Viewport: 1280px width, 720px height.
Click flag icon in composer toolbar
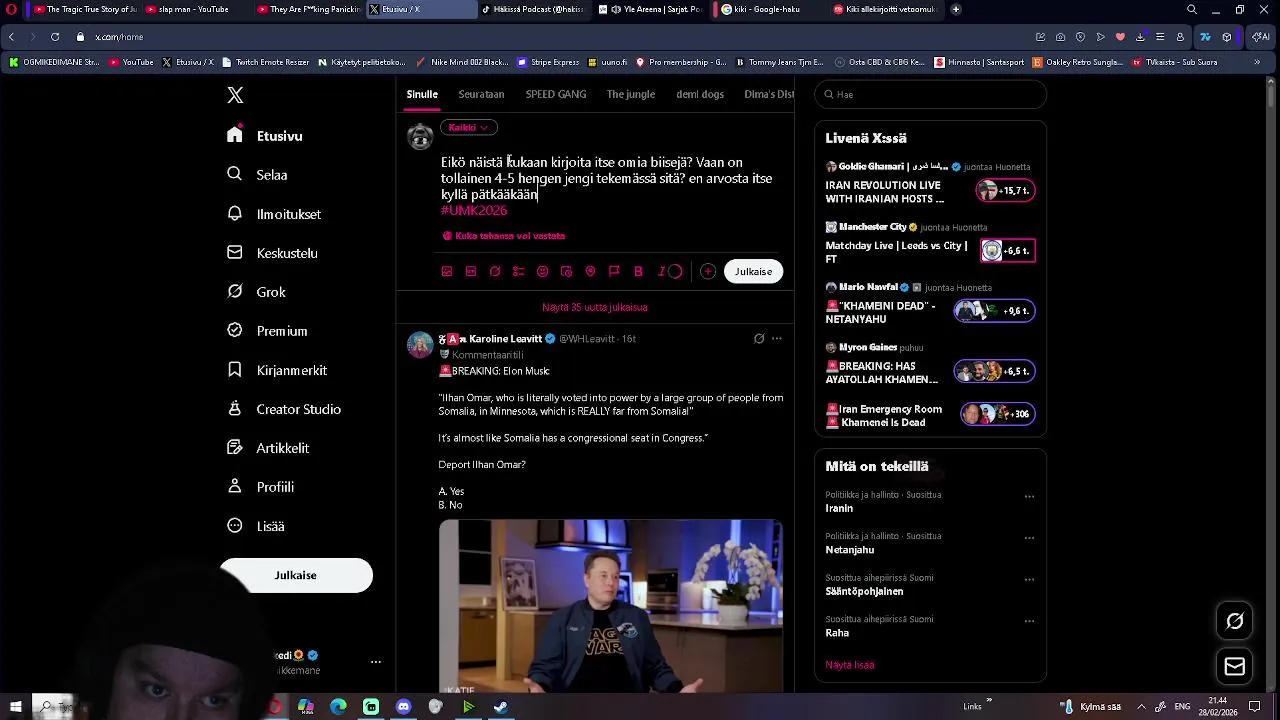pos(614,271)
